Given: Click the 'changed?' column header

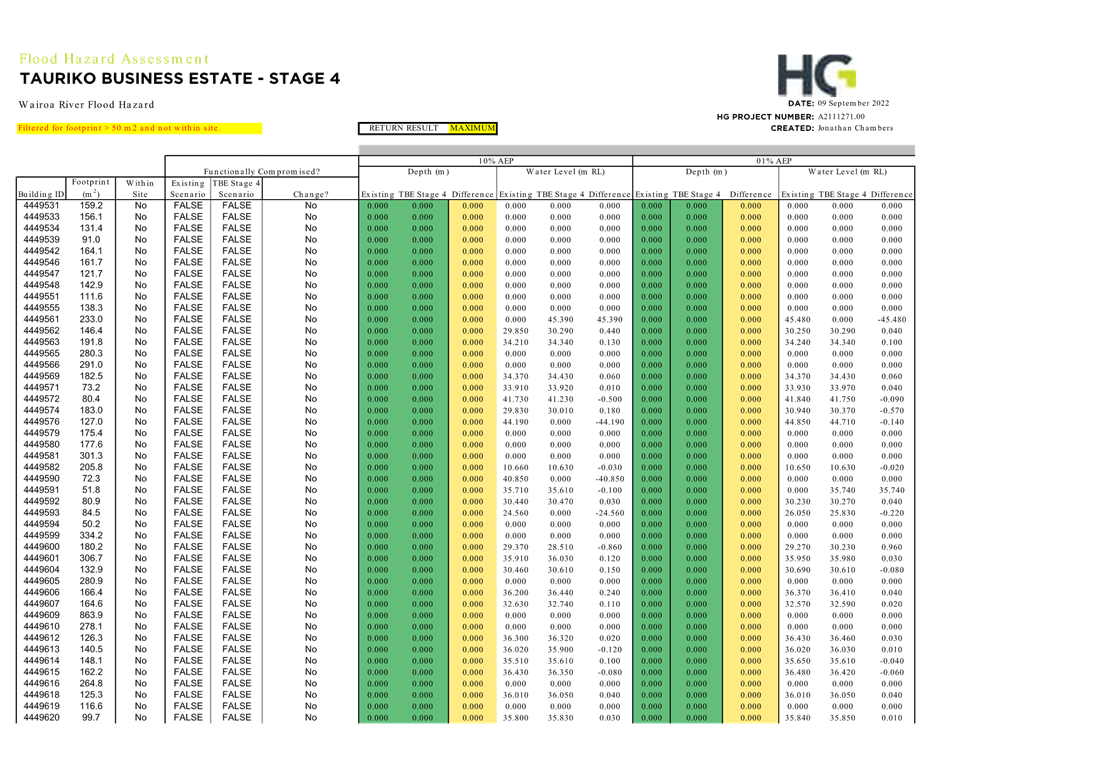Looking at the screenshot, I should click(310, 193).
